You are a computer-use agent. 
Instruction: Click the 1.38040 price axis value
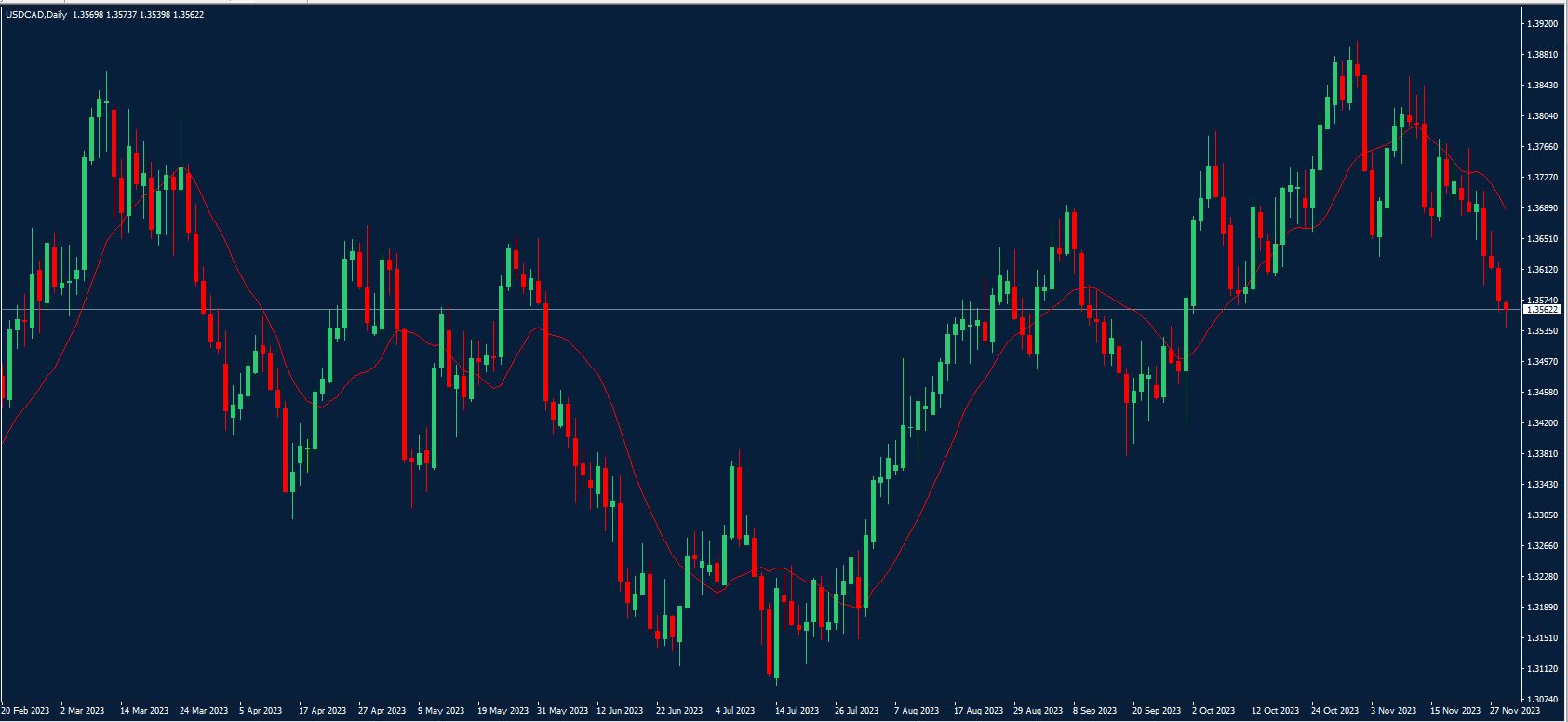[1542, 116]
